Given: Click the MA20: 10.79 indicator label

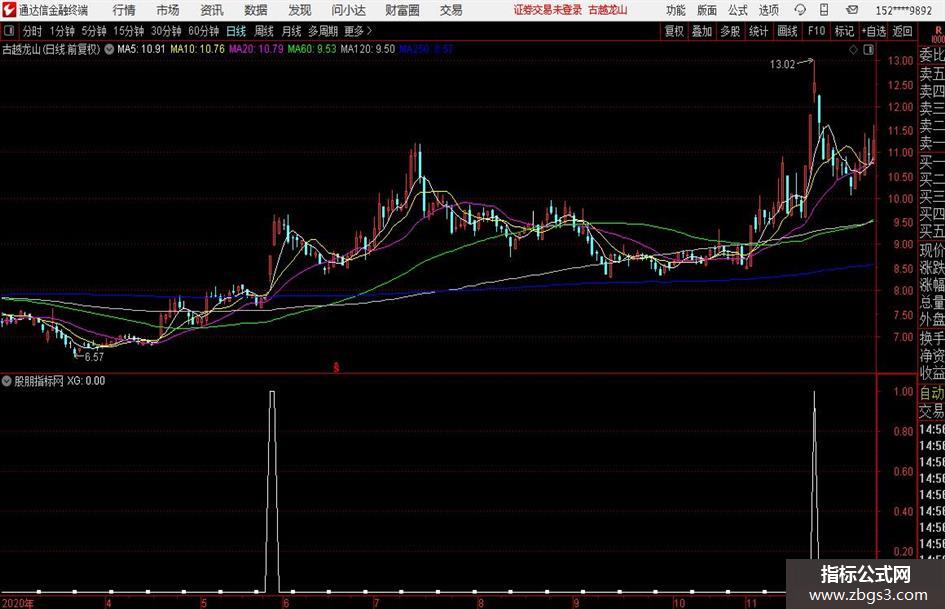Looking at the screenshot, I should pos(256,49).
